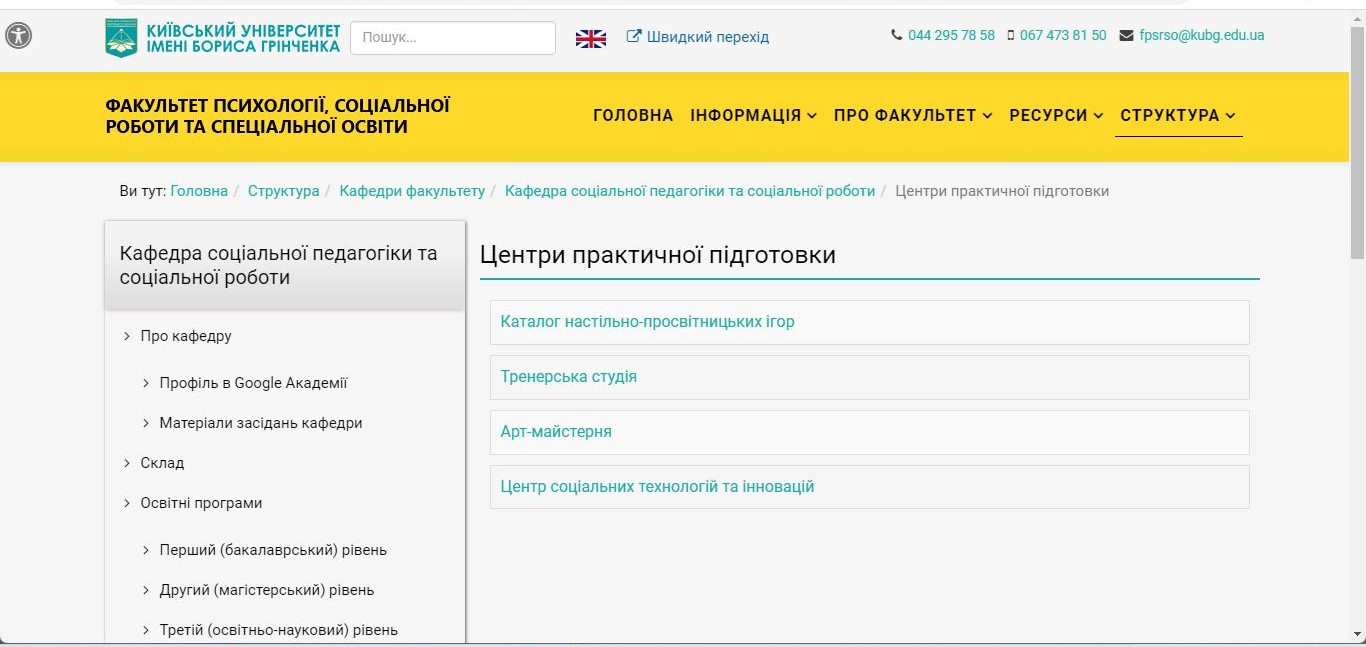Select Склад in the sidebar menu
The image size is (1366, 647).
(162, 463)
